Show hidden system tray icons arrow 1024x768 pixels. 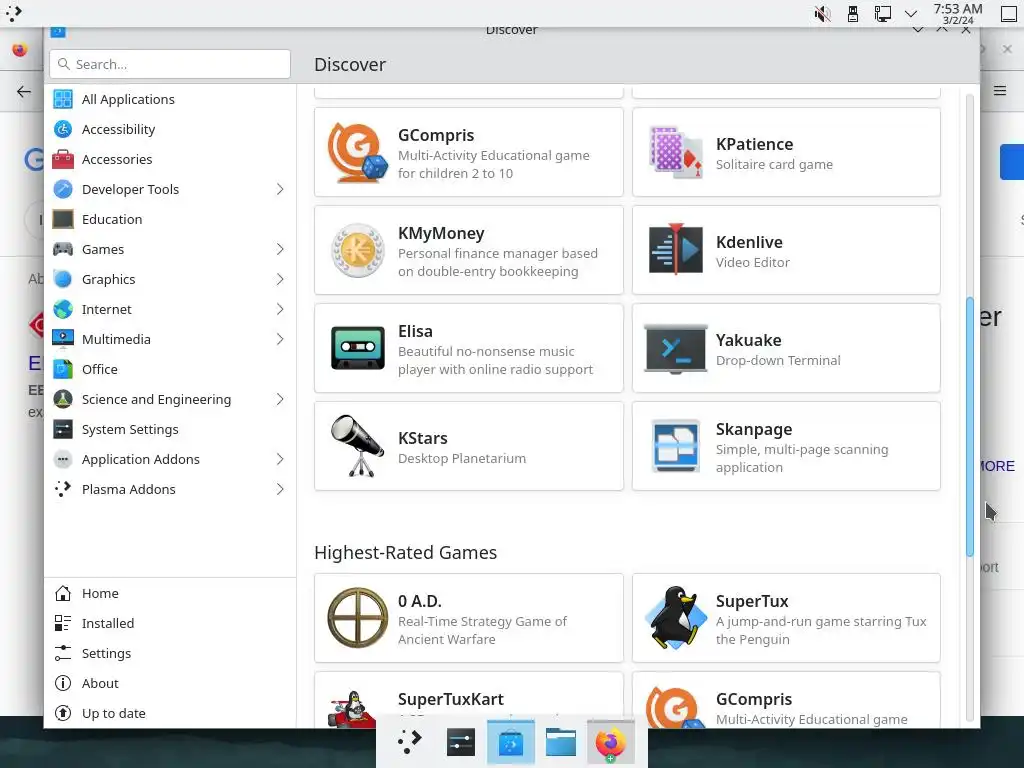point(911,14)
